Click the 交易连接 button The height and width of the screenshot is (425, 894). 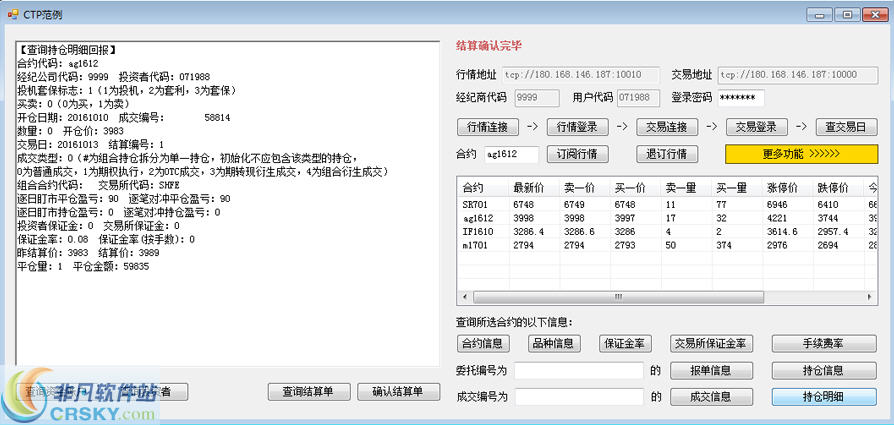667,127
